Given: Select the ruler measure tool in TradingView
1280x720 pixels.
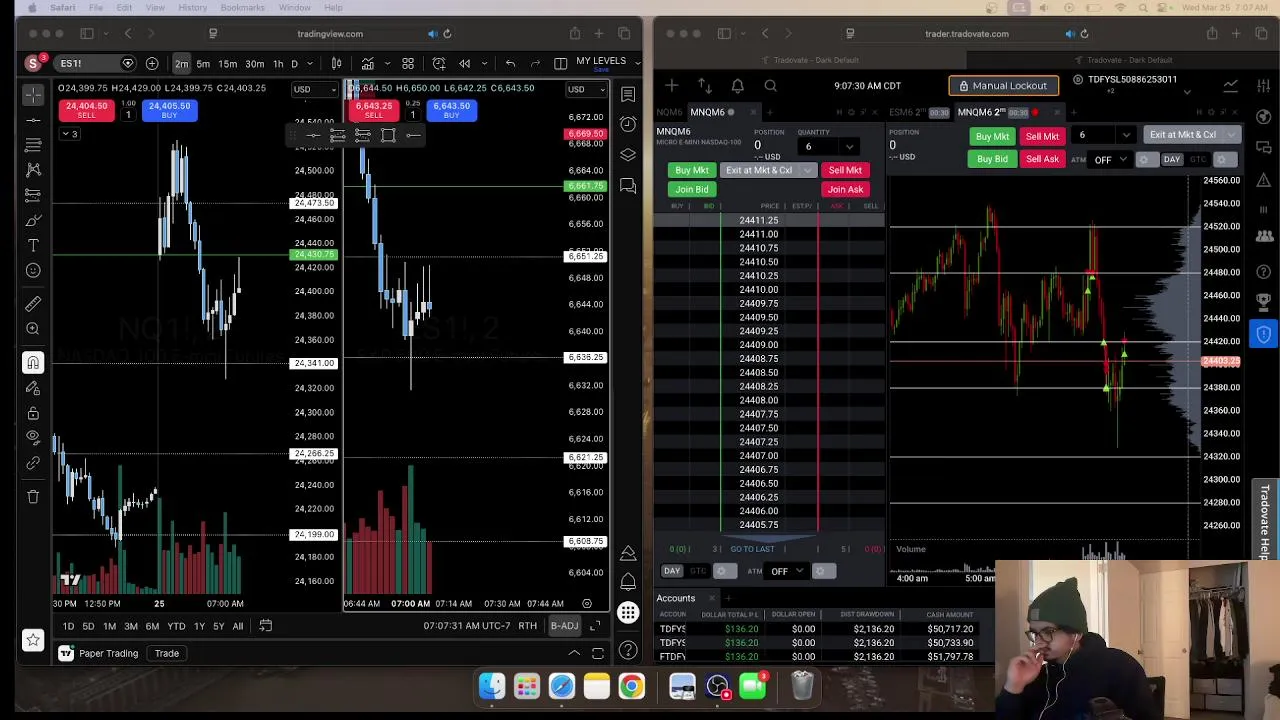Looking at the screenshot, I should (x=33, y=303).
